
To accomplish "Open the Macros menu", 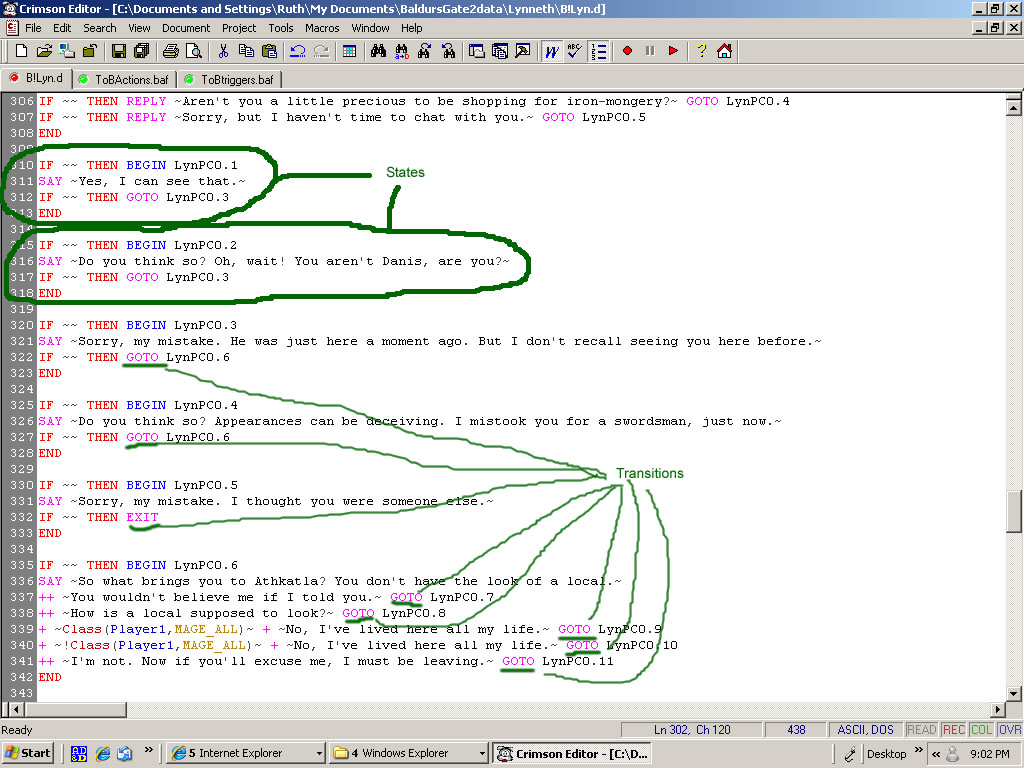I will click(322, 28).
